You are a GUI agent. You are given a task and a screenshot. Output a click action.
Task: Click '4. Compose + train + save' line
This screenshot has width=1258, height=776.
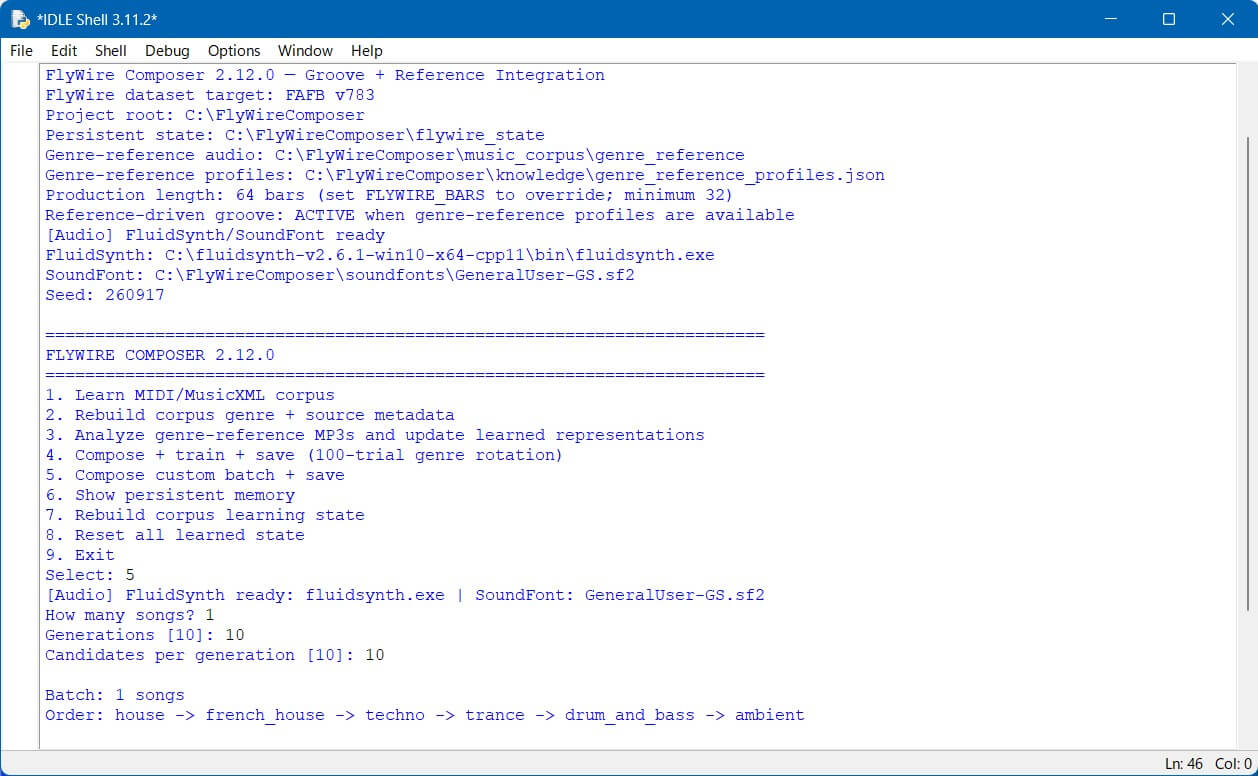[x=304, y=455]
